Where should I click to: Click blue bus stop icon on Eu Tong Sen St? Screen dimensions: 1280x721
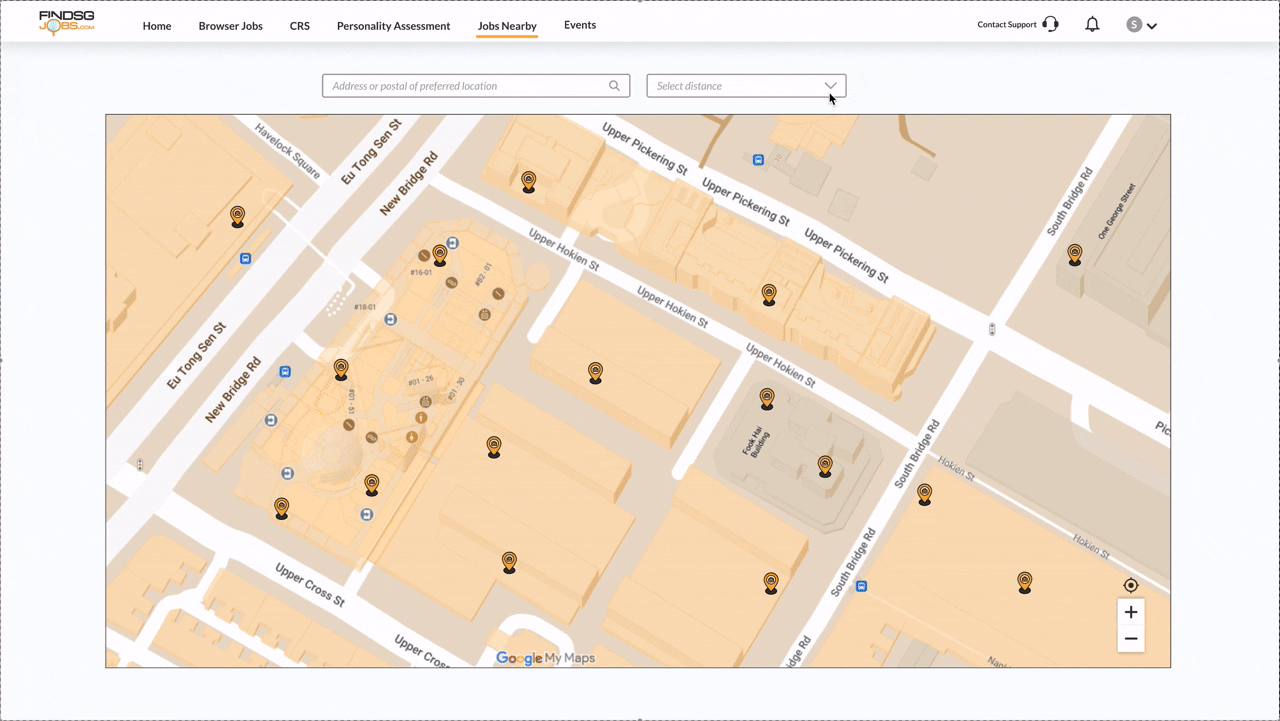[x=245, y=259]
